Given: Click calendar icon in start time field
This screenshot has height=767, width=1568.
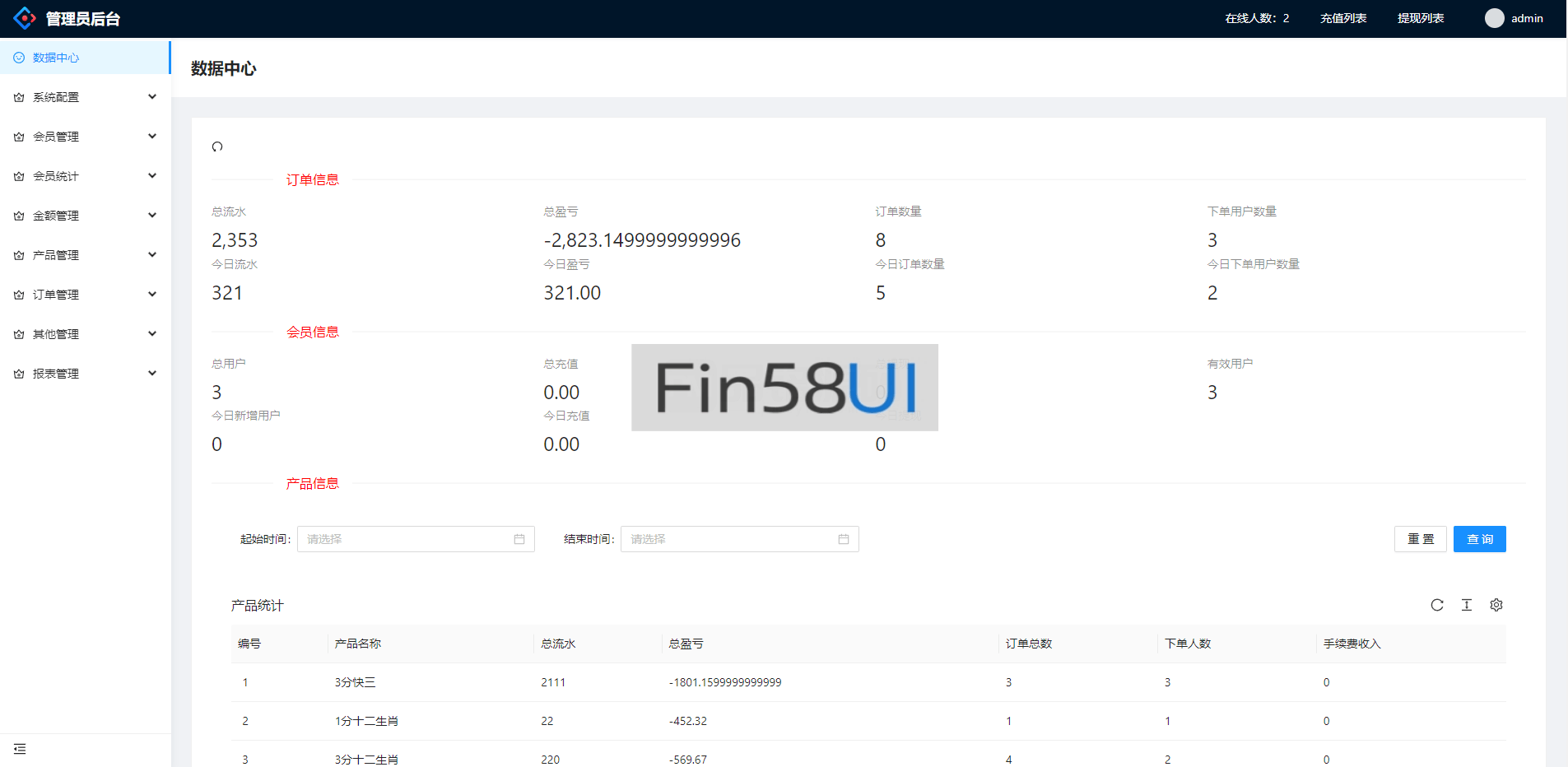Looking at the screenshot, I should click(x=519, y=539).
